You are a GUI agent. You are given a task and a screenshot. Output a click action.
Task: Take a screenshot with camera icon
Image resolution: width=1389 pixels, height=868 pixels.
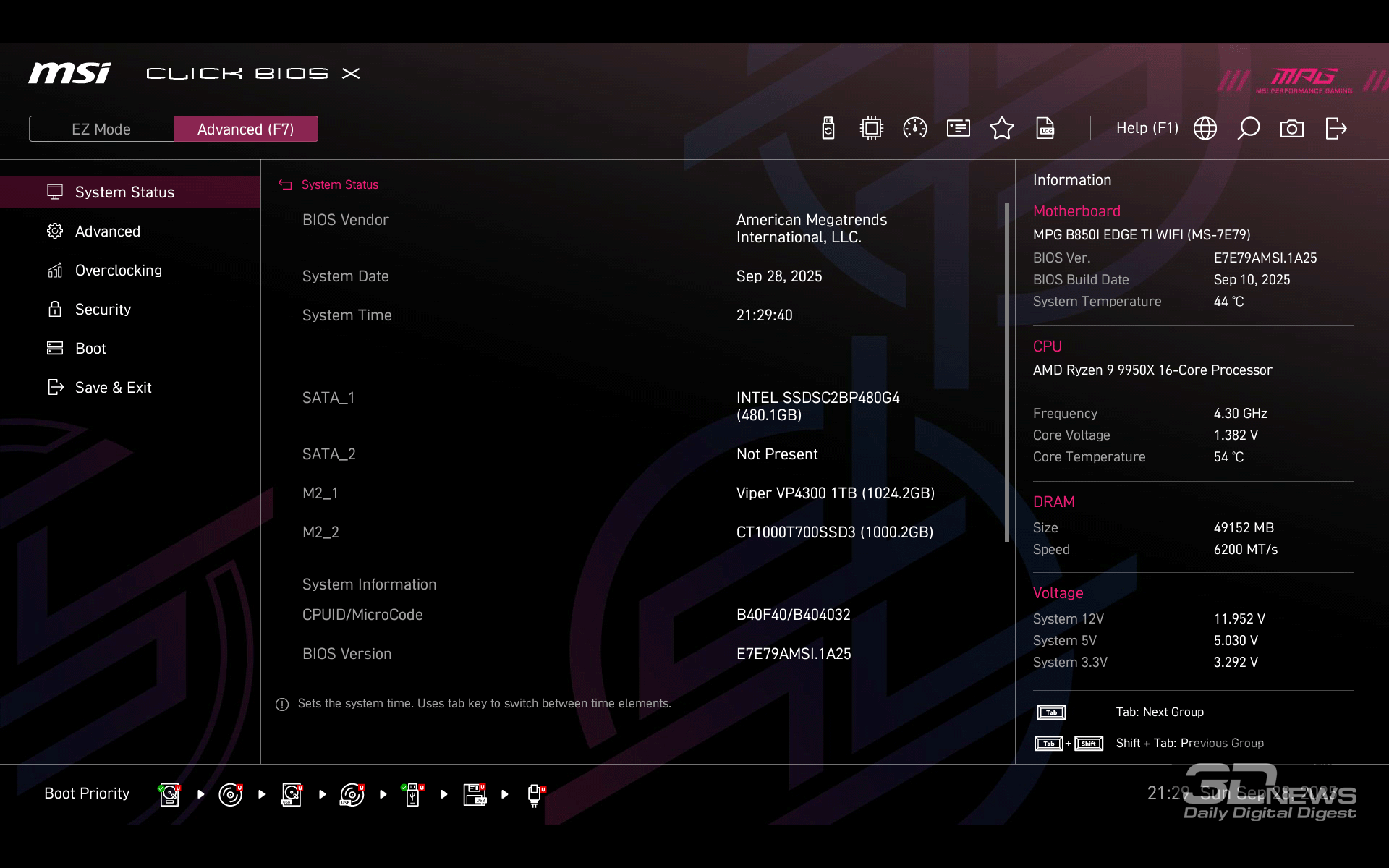click(1291, 129)
